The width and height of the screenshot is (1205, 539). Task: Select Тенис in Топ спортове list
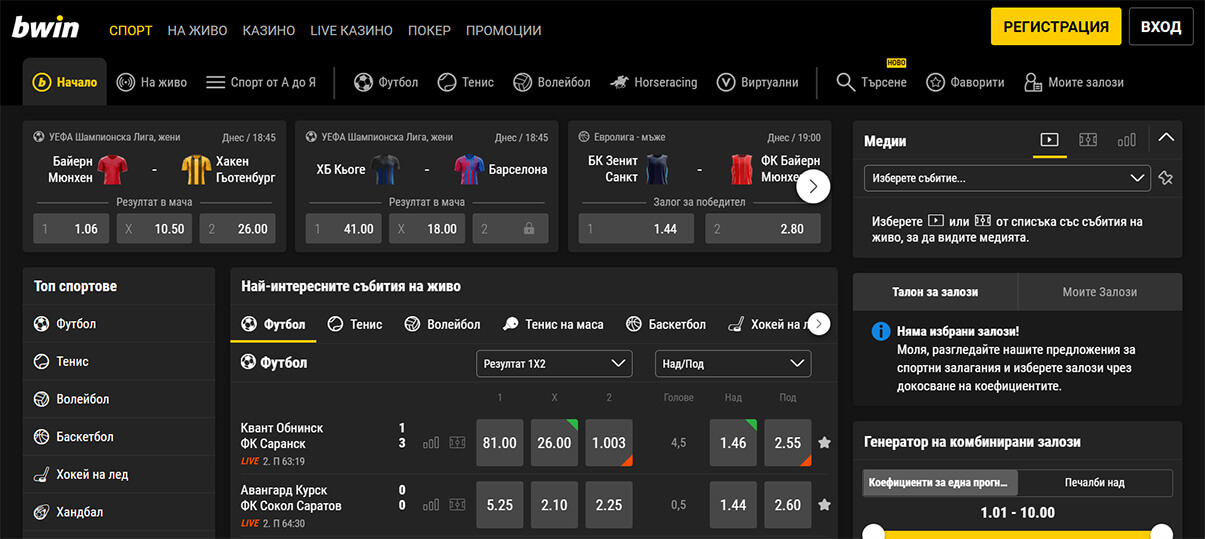(119, 361)
